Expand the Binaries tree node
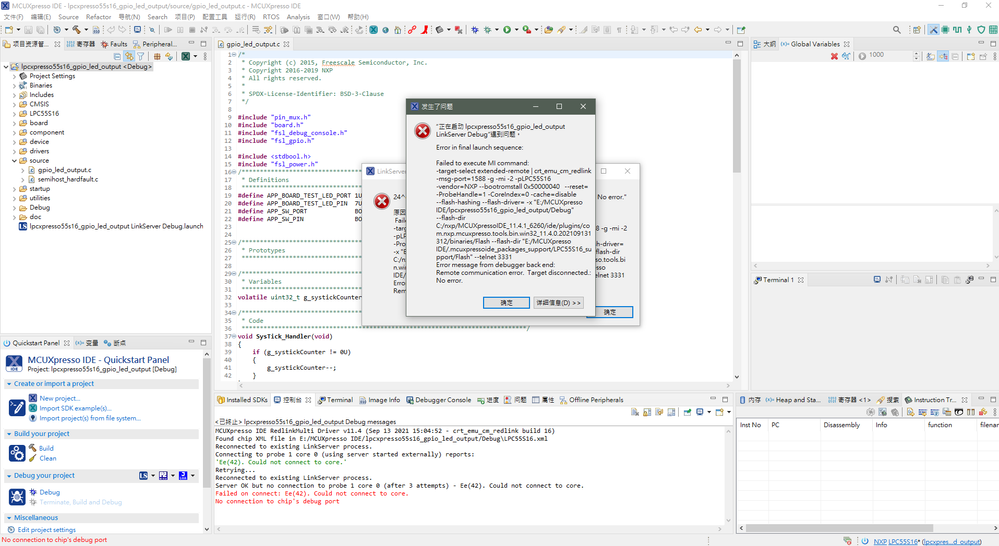The image size is (999, 546). [15, 85]
